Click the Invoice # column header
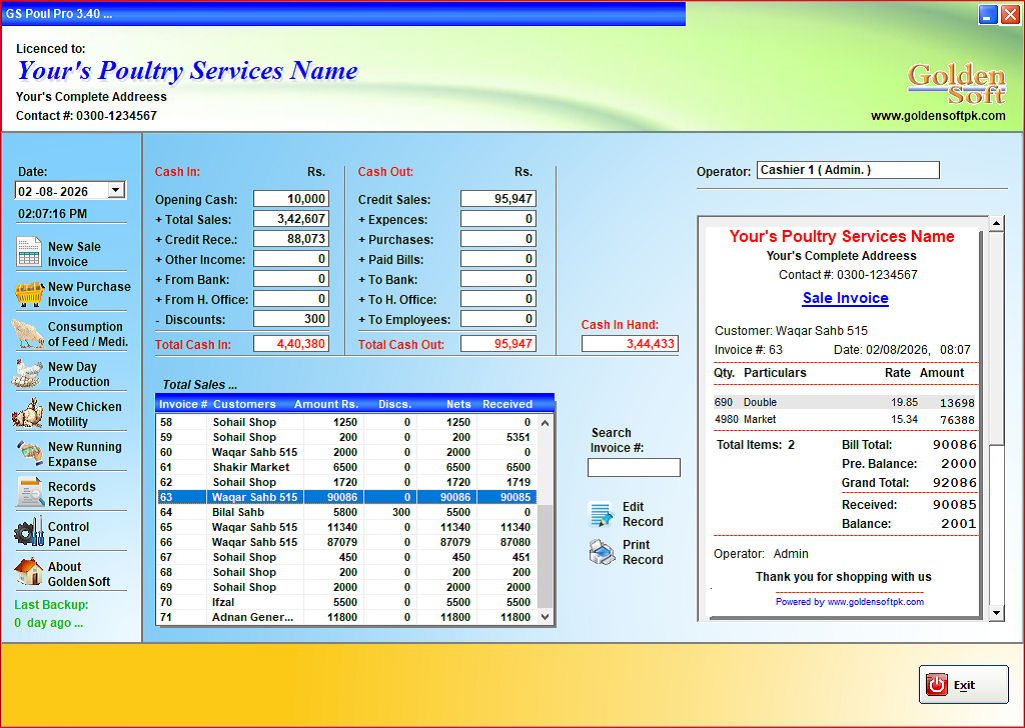1025x728 pixels. tap(183, 404)
